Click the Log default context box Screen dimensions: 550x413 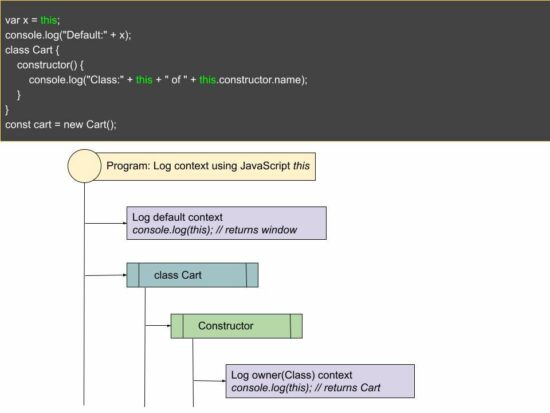(226, 223)
